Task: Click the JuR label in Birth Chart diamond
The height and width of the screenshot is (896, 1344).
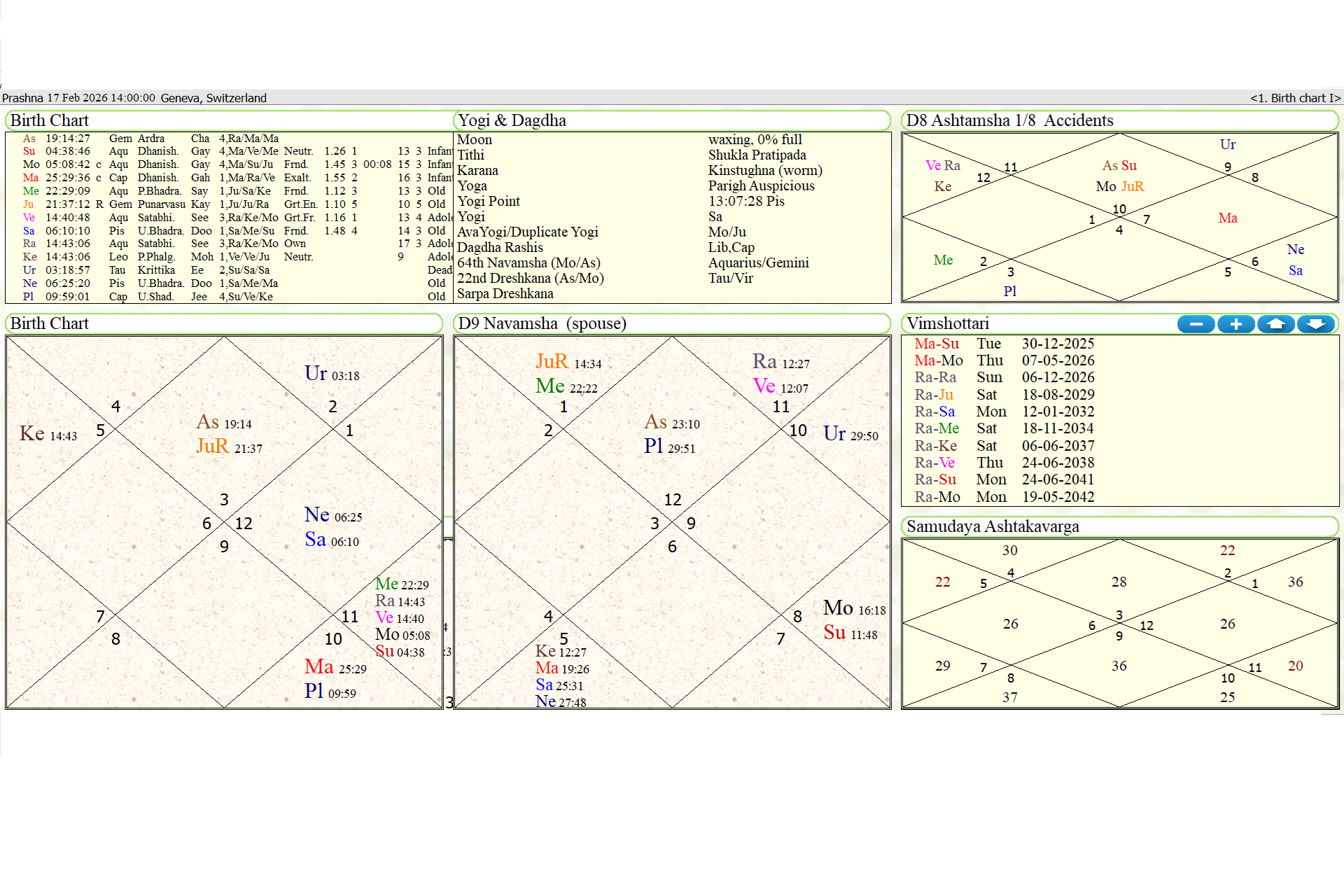Action: point(213,447)
